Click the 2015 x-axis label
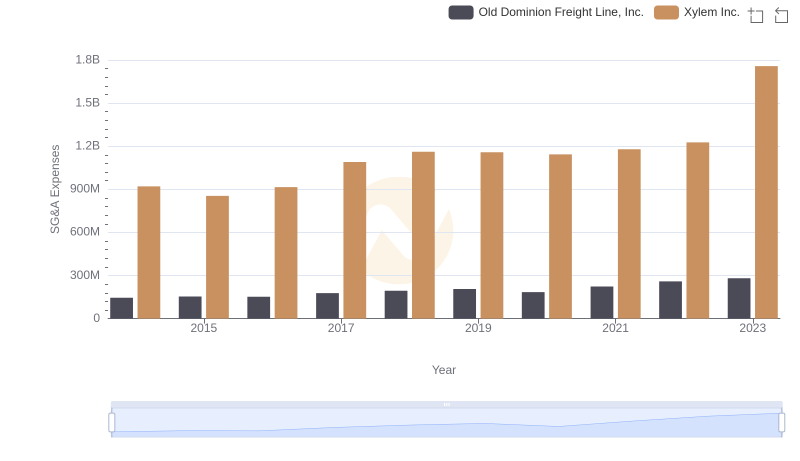Viewport: 800px width, 461px height. point(204,328)
